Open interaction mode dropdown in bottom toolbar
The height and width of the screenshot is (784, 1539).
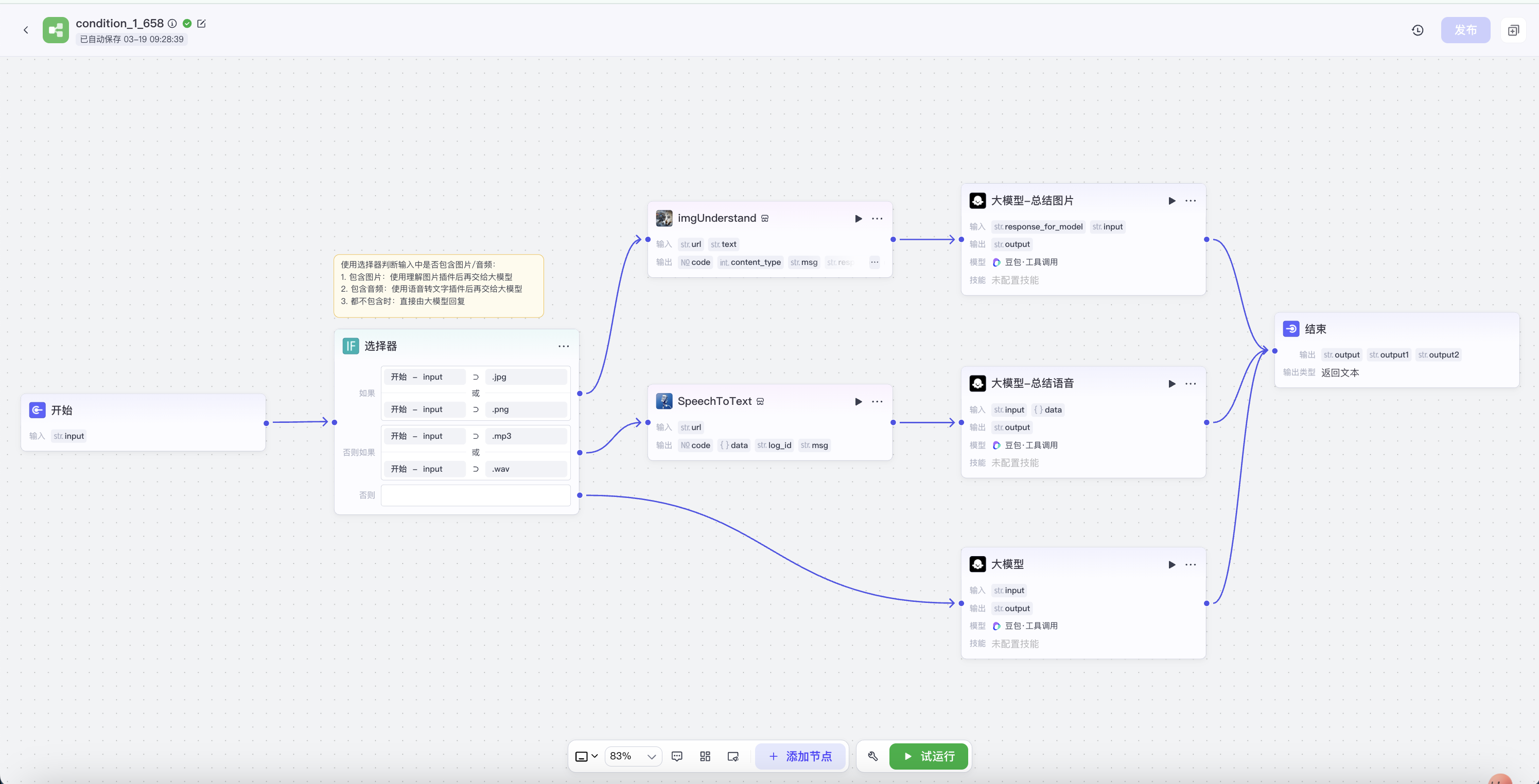coord(586,756)
